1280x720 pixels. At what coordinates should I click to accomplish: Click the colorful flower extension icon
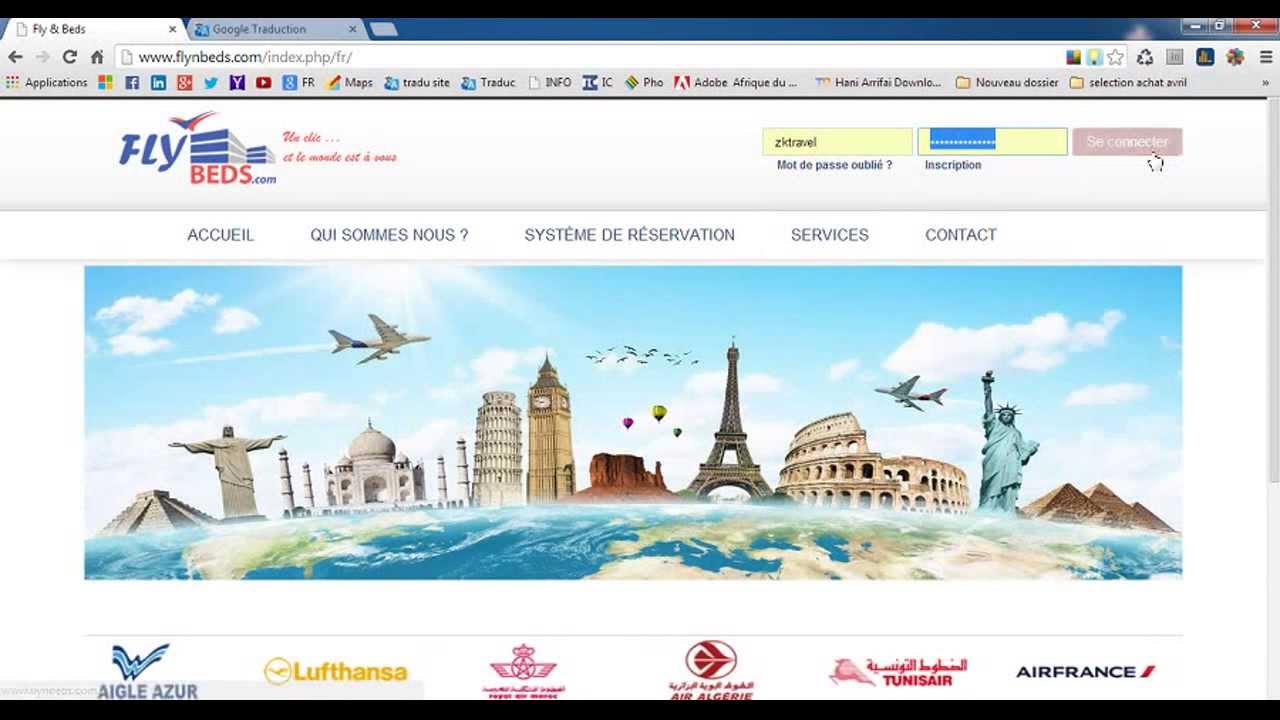(x=1235, y=57)
